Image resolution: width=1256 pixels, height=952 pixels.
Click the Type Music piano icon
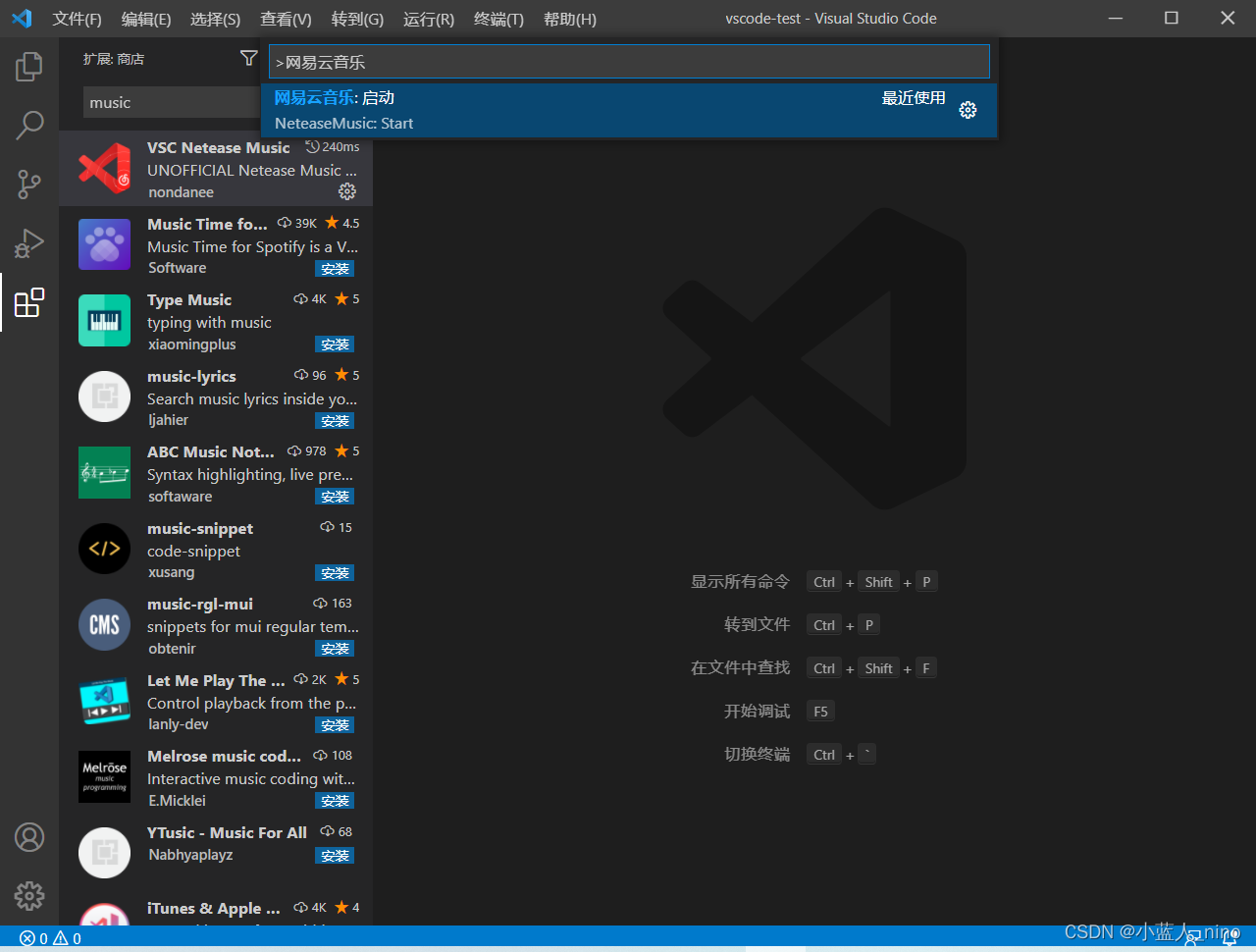[105, 321]
